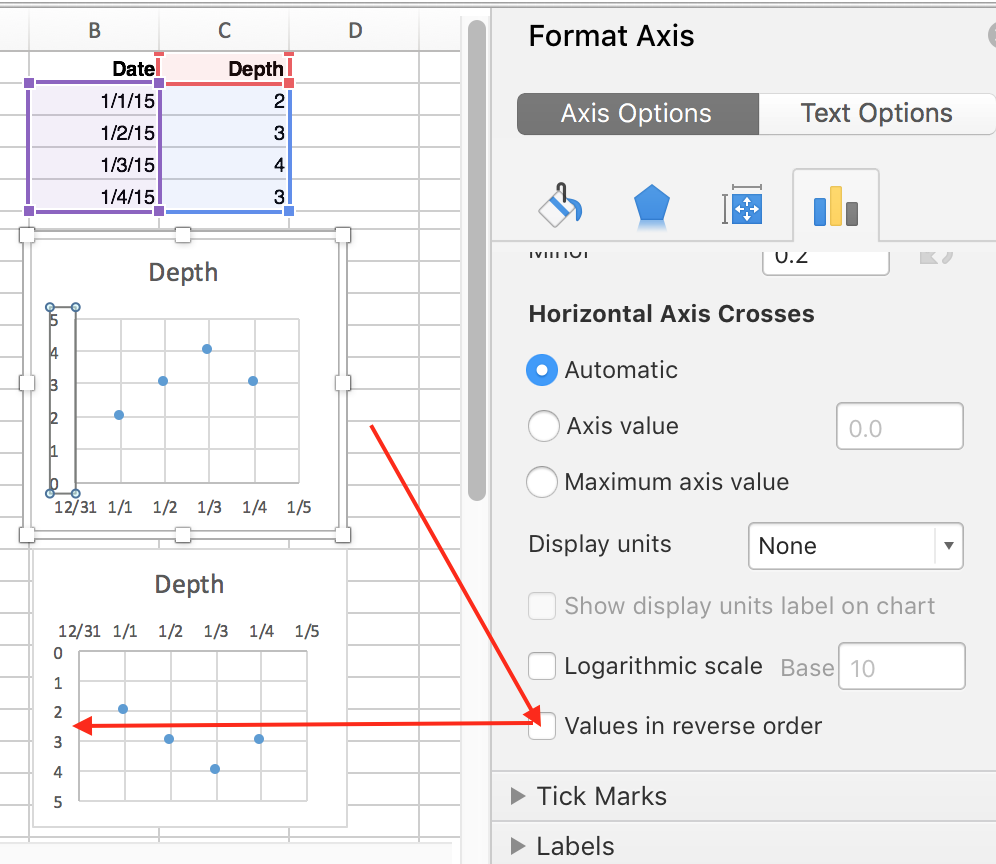
Task: Click the vertical scrollbar beside the sheet
Action: tap(476, 260)
